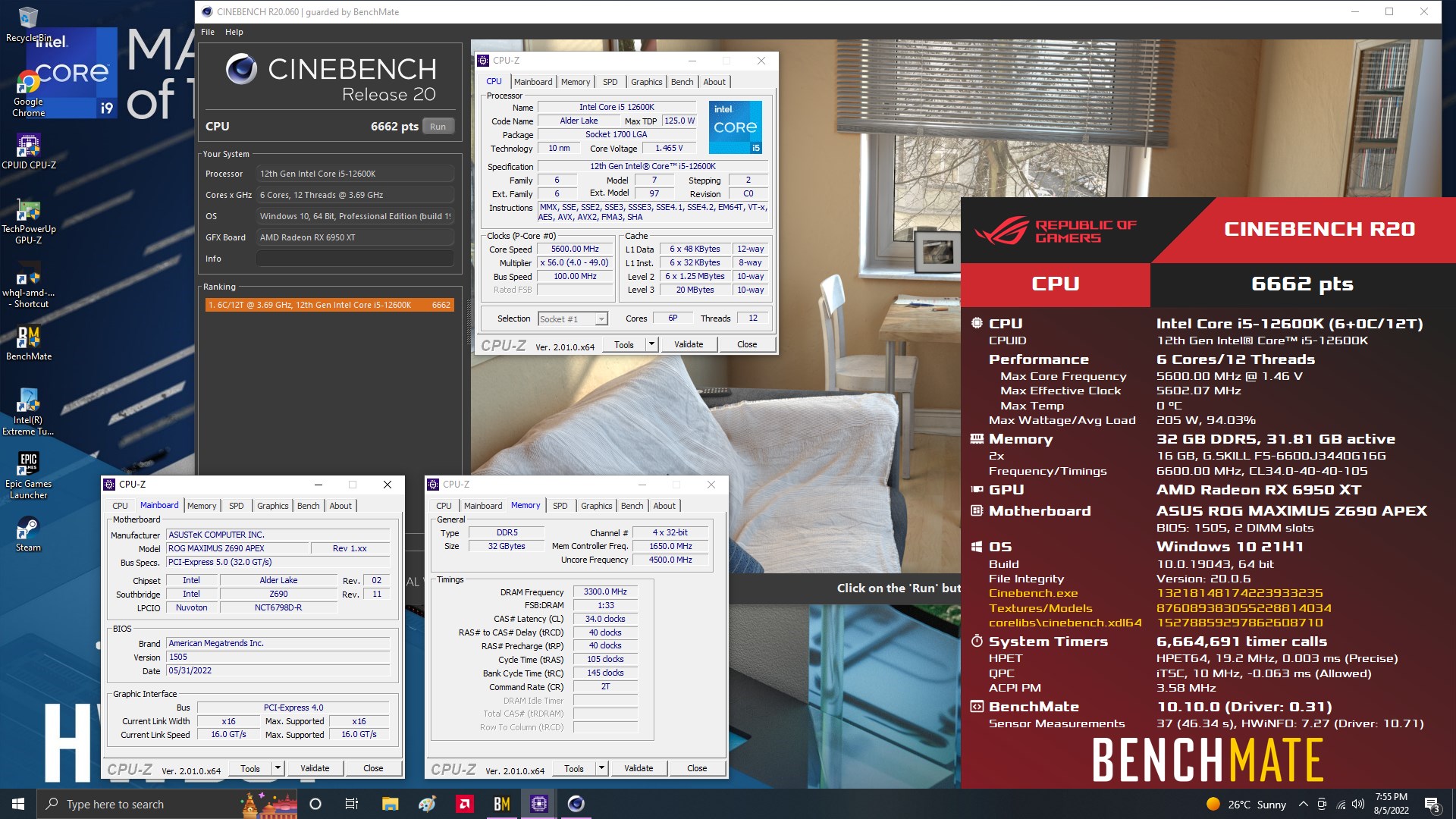The width and height of the screenshot is (1456, 819).
Task: Click Validate in the Memory CPU-Z window
Action: click(639, 768)
